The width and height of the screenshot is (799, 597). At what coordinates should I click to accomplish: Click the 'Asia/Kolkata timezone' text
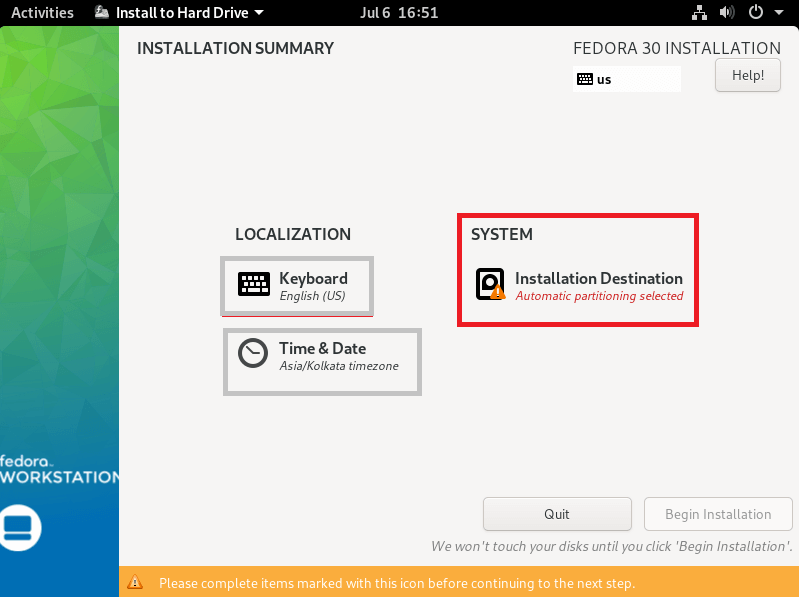(x=339, y=366)
